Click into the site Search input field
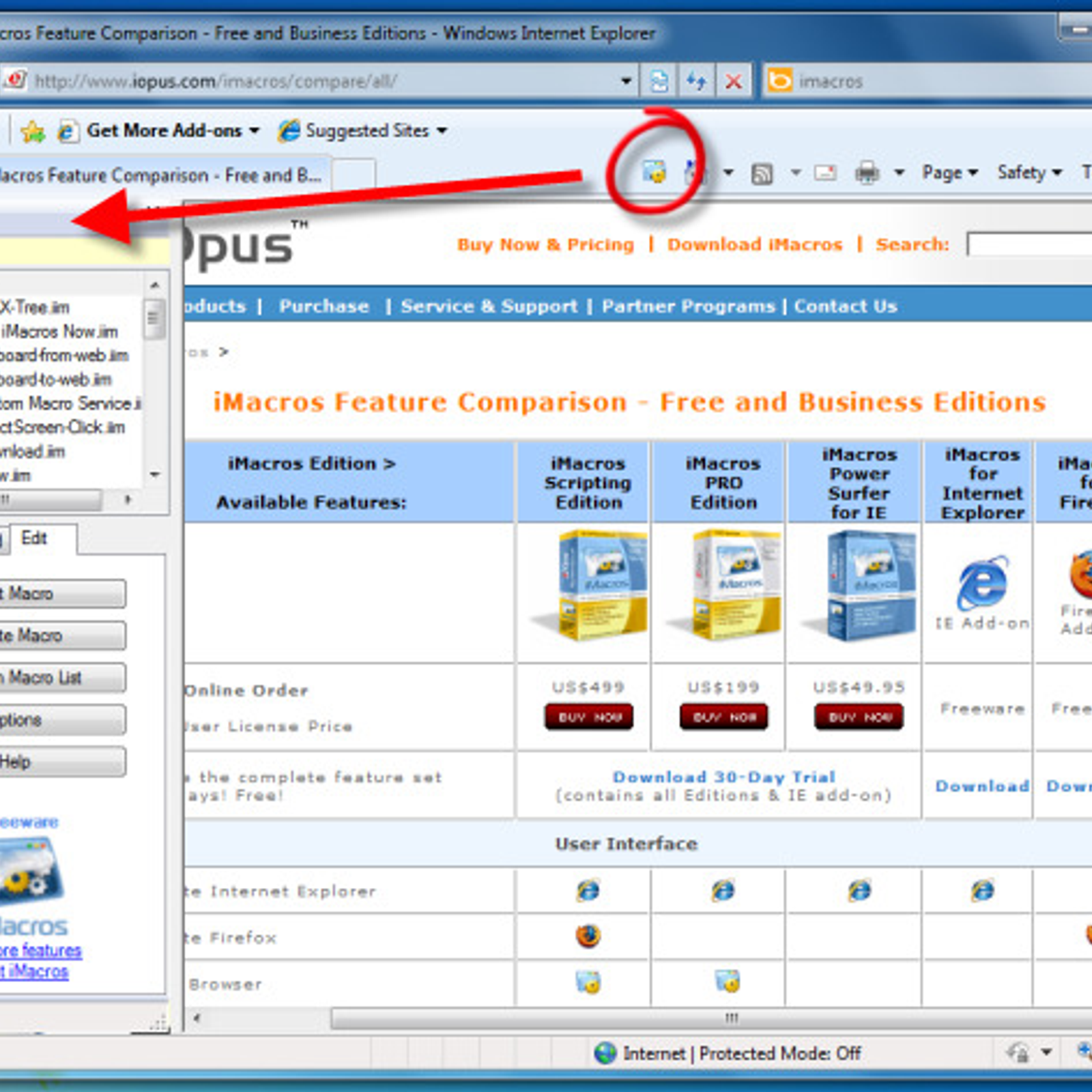Image resolution: width=1092 pixels, height=1092 pixels. click(1029, 244)
